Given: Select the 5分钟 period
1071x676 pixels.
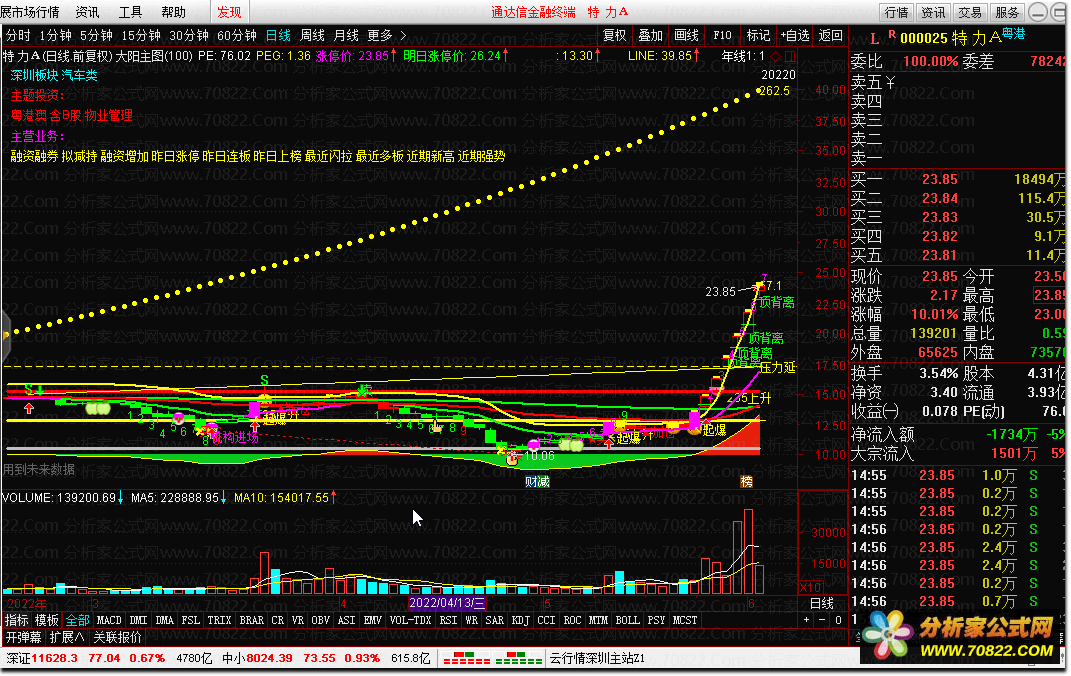Looking at the screenshot, I should 96,36.
